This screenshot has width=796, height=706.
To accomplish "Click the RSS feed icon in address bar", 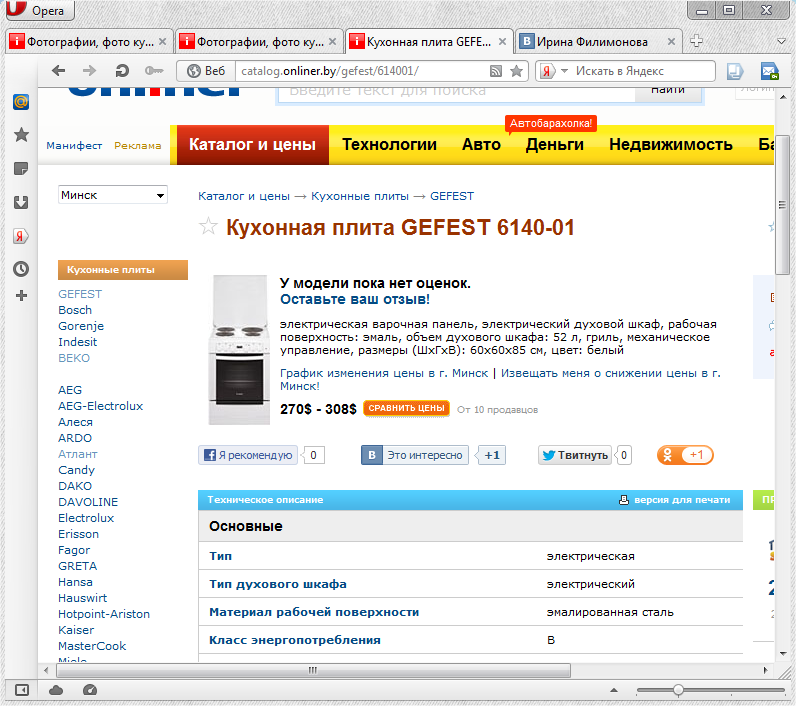I will tap(495, 71).
